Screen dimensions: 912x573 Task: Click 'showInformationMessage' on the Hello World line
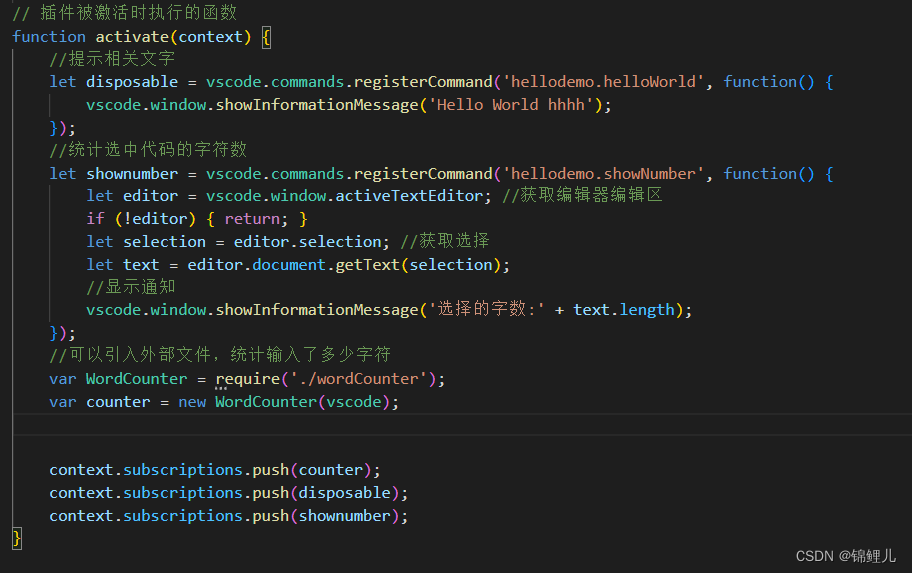(x=317, y=105)
